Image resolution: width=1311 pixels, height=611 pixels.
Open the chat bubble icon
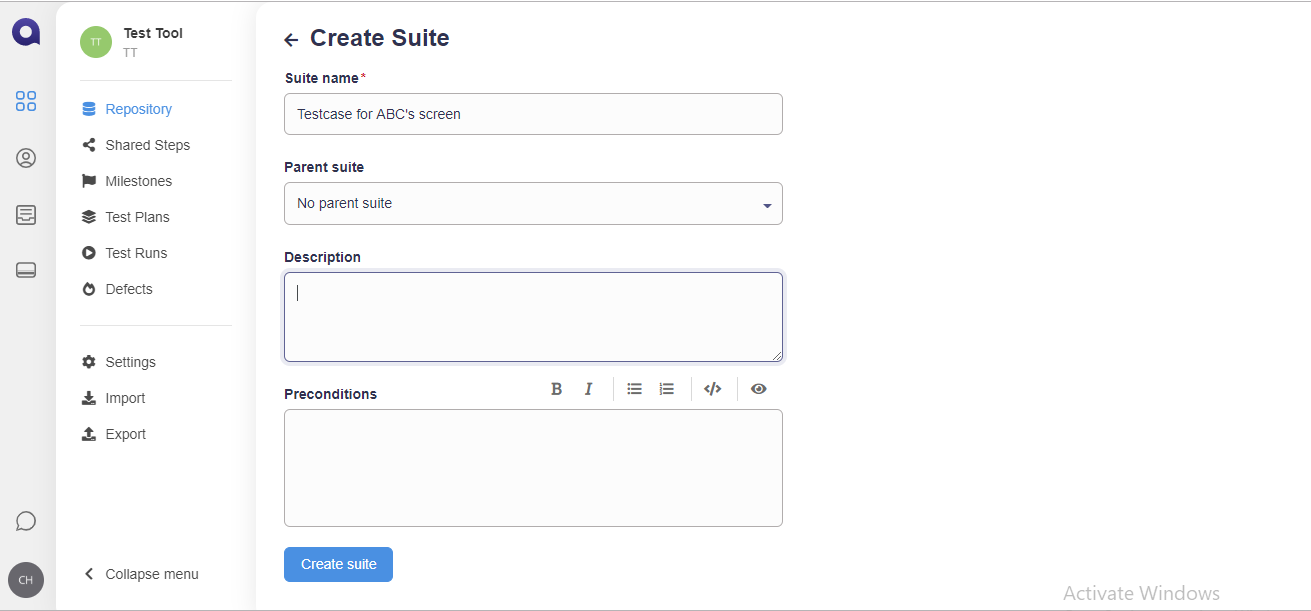(26, 521)
